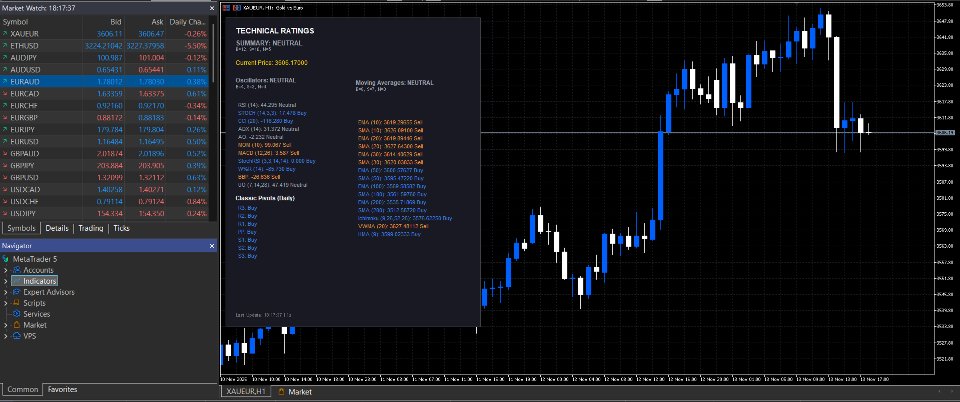The height and width of the screenshot is (402, 960).
Task: Click the RSI (14) rating line
Action: click(x=267, y=105)
